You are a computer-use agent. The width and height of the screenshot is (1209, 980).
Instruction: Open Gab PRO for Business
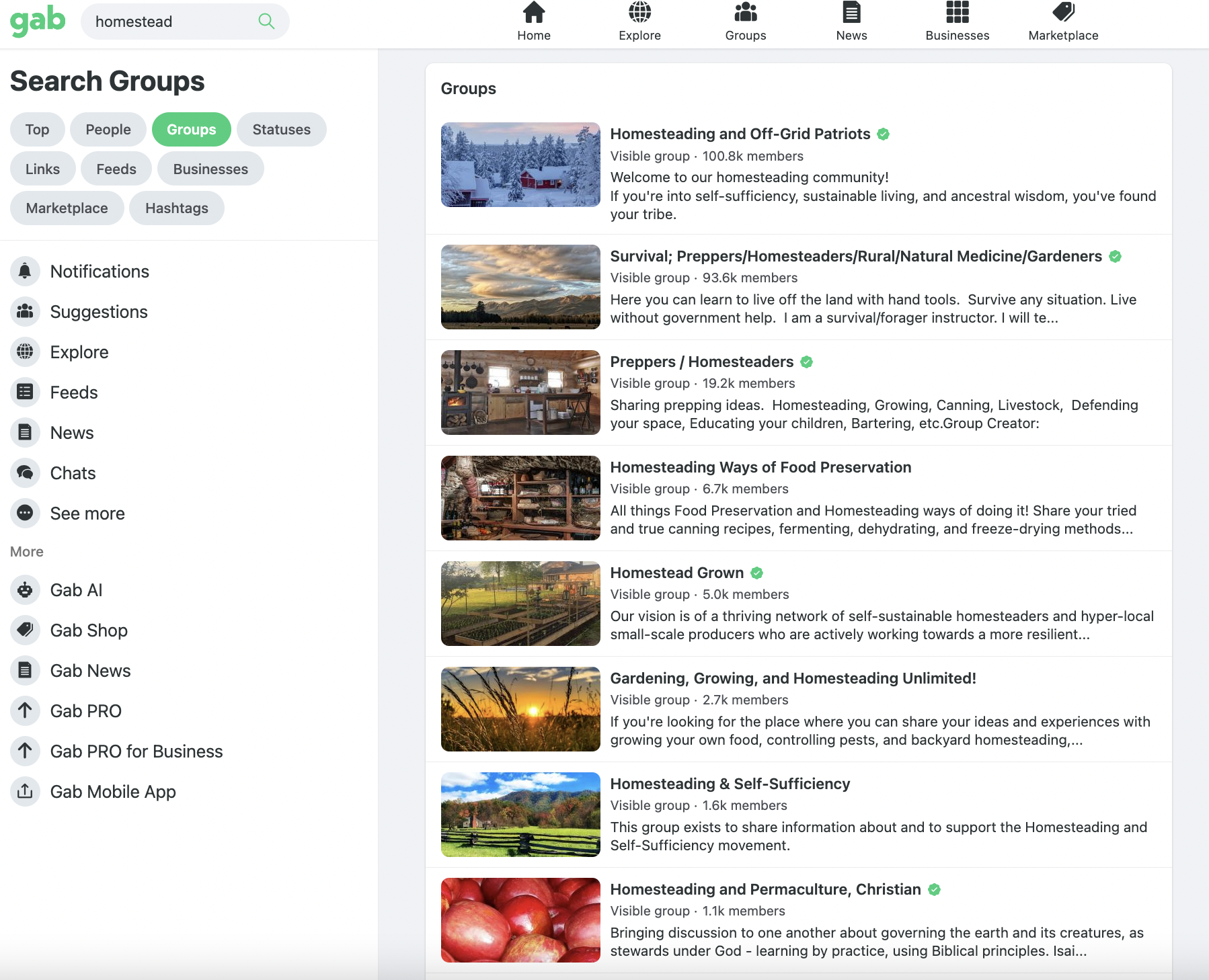(136, 751)
